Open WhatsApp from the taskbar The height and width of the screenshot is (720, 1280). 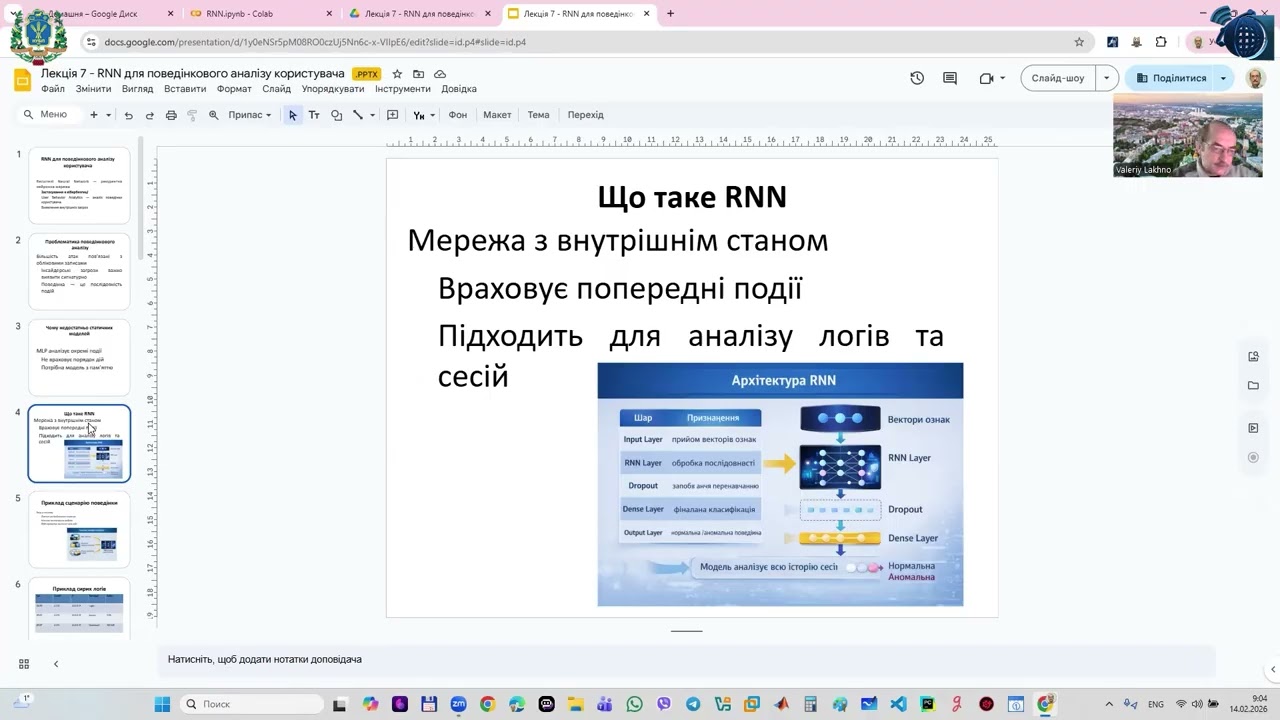(634, 704)
